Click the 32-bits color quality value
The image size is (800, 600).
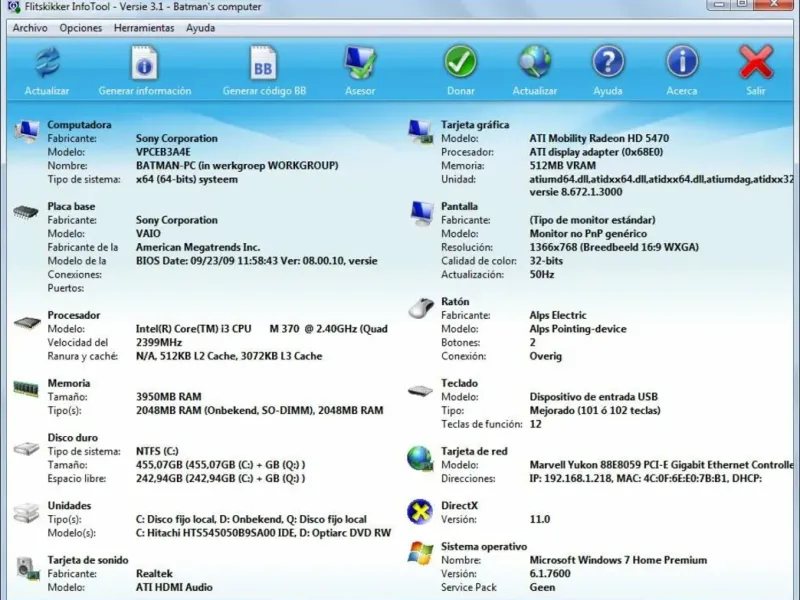coord(546,261)
